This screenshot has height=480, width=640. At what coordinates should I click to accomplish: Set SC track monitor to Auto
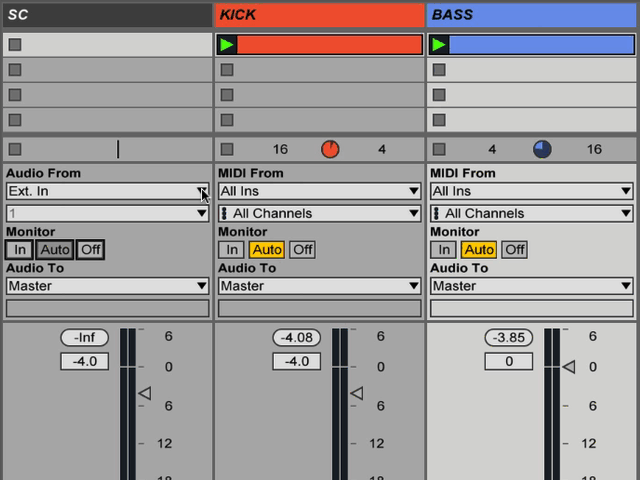pyautogui.click(x=55, y=249)
